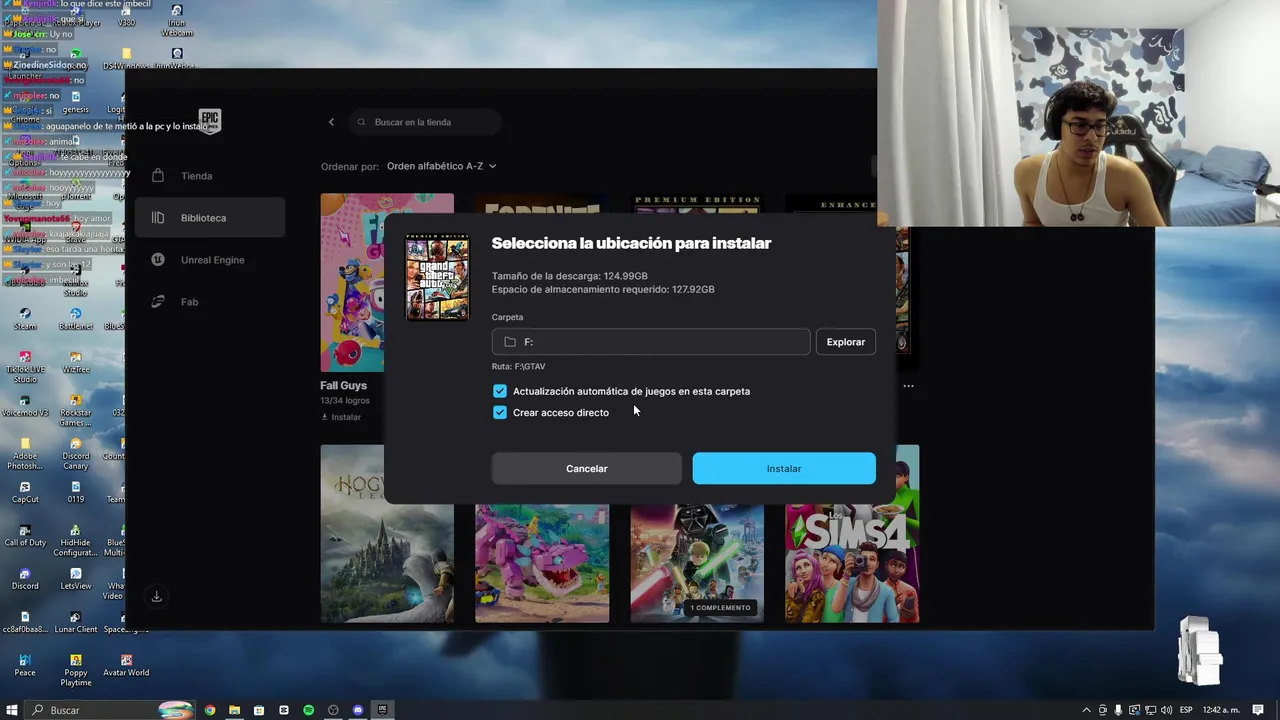Viewport: 1280px width, 720px height.
Task: Click the GTA V cover thumbnail in dialog
Action: 437,277
